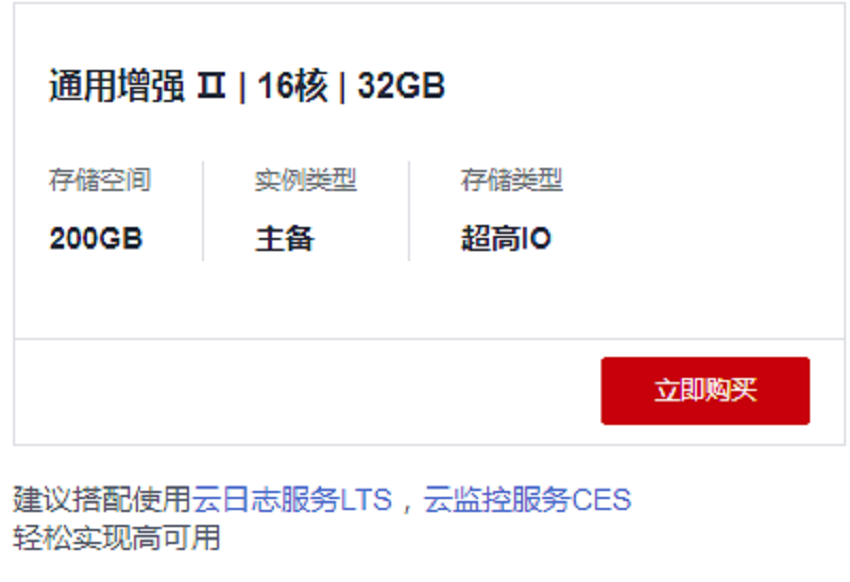Screen dimensions: 850x582
Task: Click the red 立即购买 button
Action: (705, 391)
